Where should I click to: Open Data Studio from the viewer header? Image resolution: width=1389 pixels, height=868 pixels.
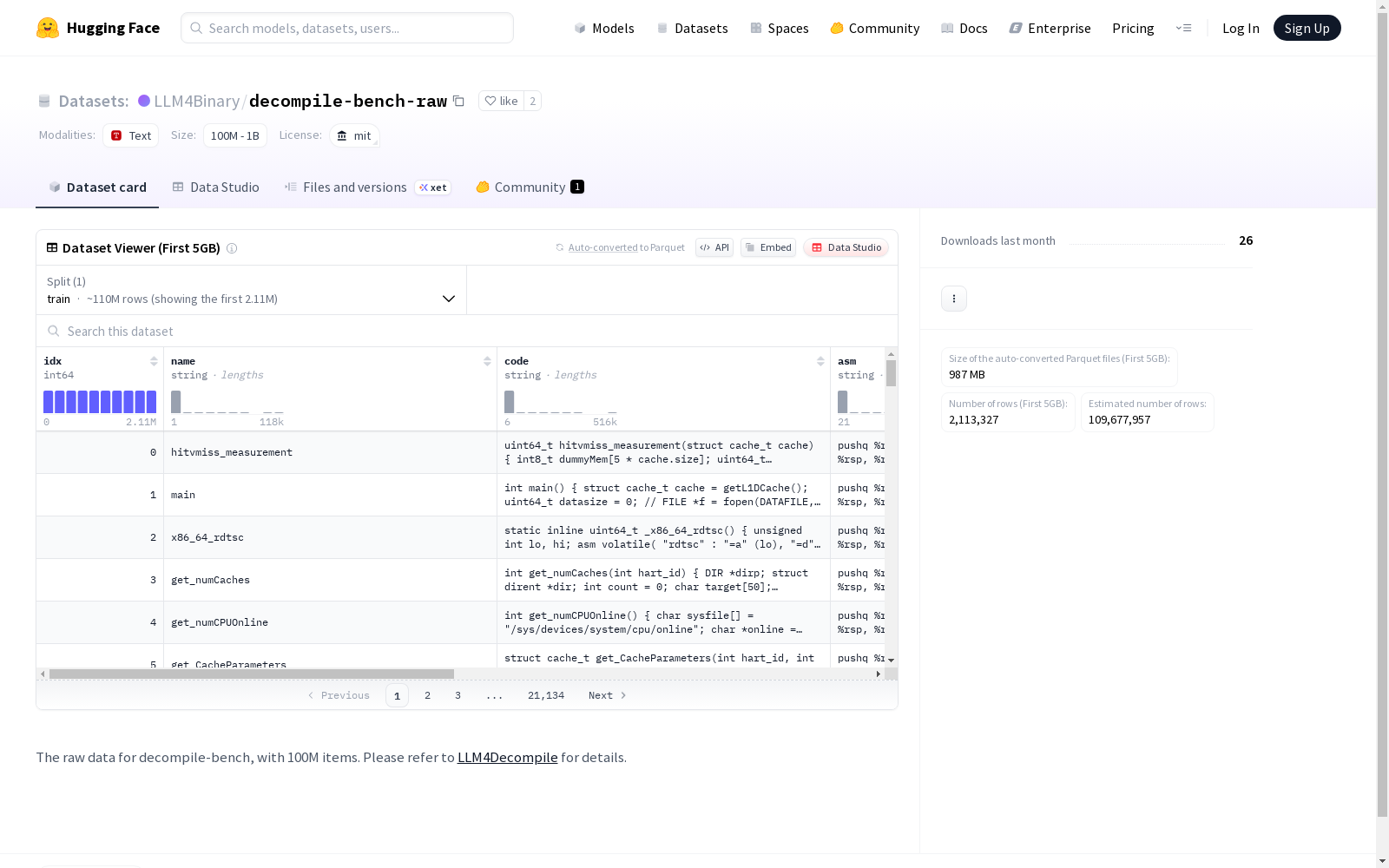[x=846, y=247]
